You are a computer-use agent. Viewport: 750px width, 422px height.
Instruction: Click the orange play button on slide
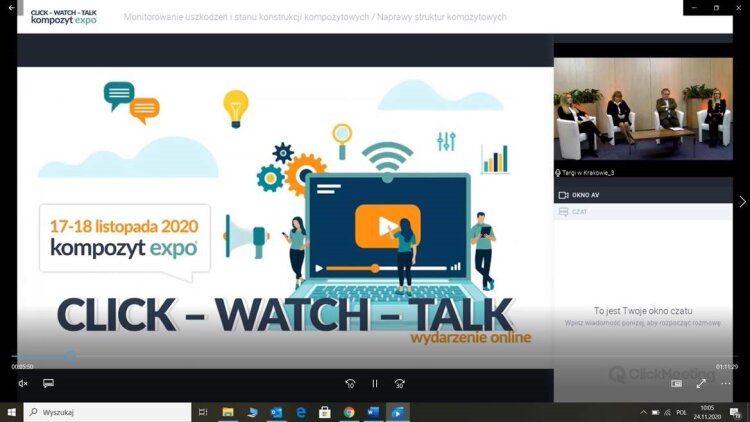point(387,226)
